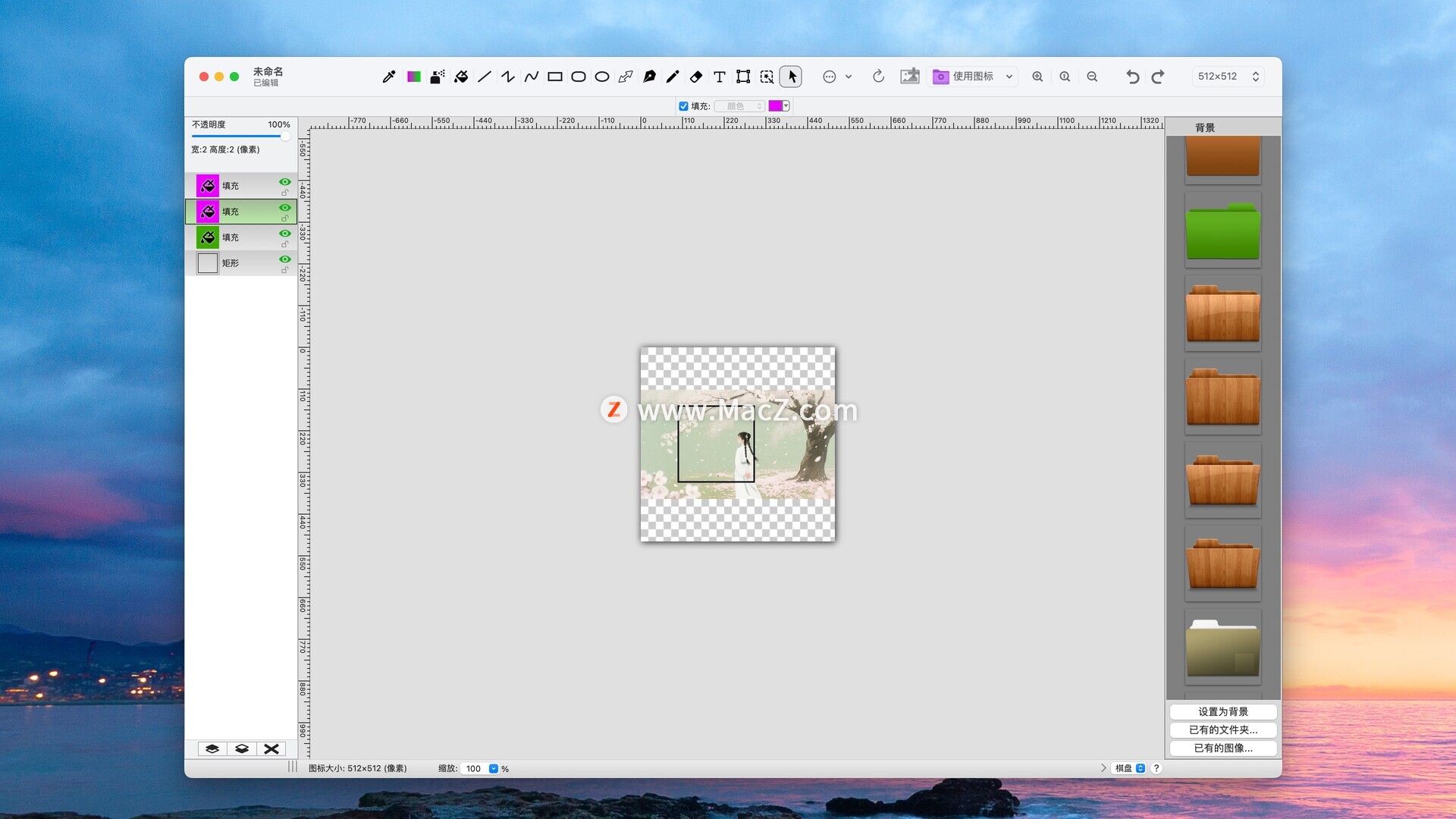Click the move layer down icon
Screen dimensions: 1456x819
point(242,748)
